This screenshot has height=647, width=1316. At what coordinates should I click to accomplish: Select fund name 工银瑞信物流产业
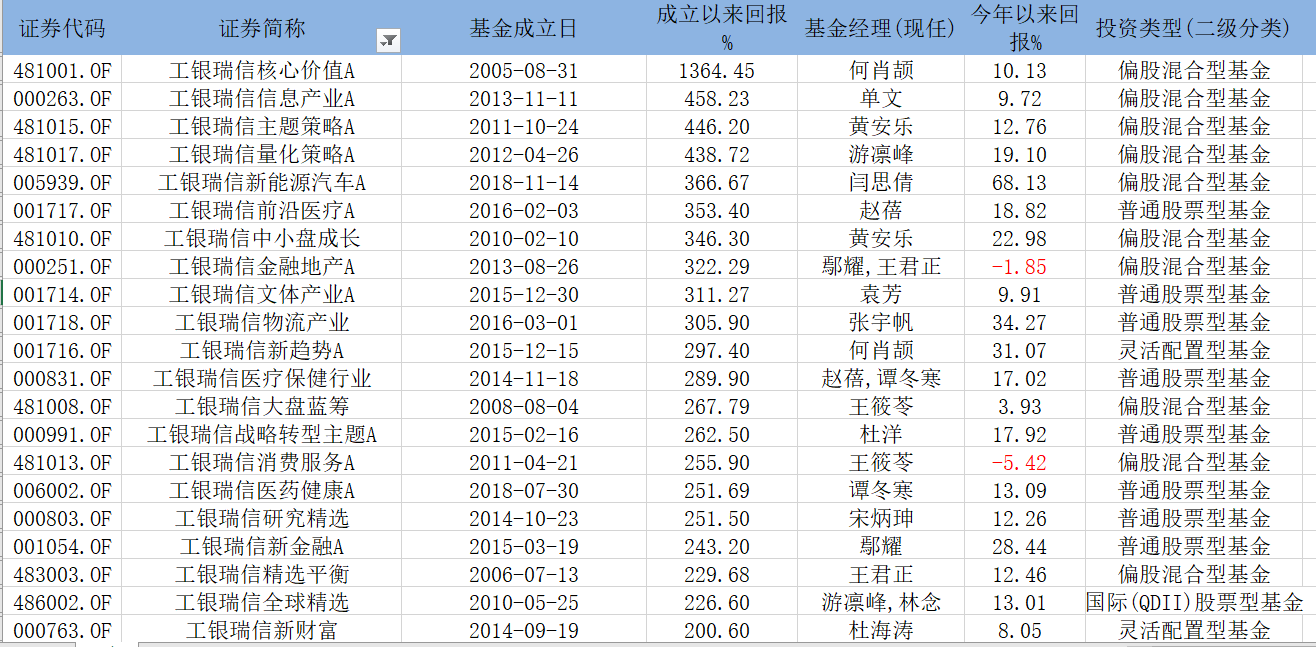coord(262,322)
